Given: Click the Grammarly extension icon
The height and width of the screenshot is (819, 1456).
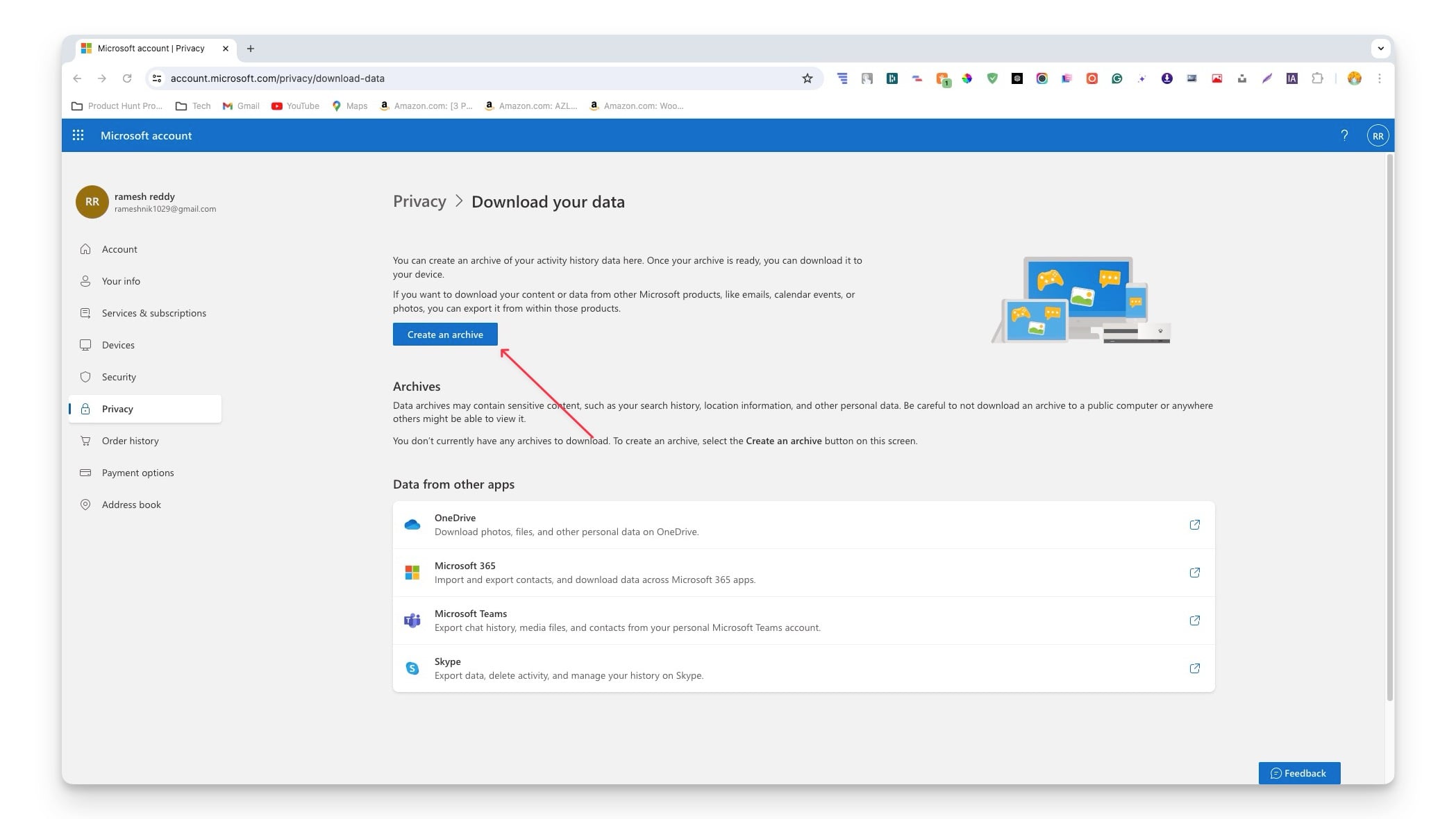Looking at the screenshot, I should [x=1117, y=78].
